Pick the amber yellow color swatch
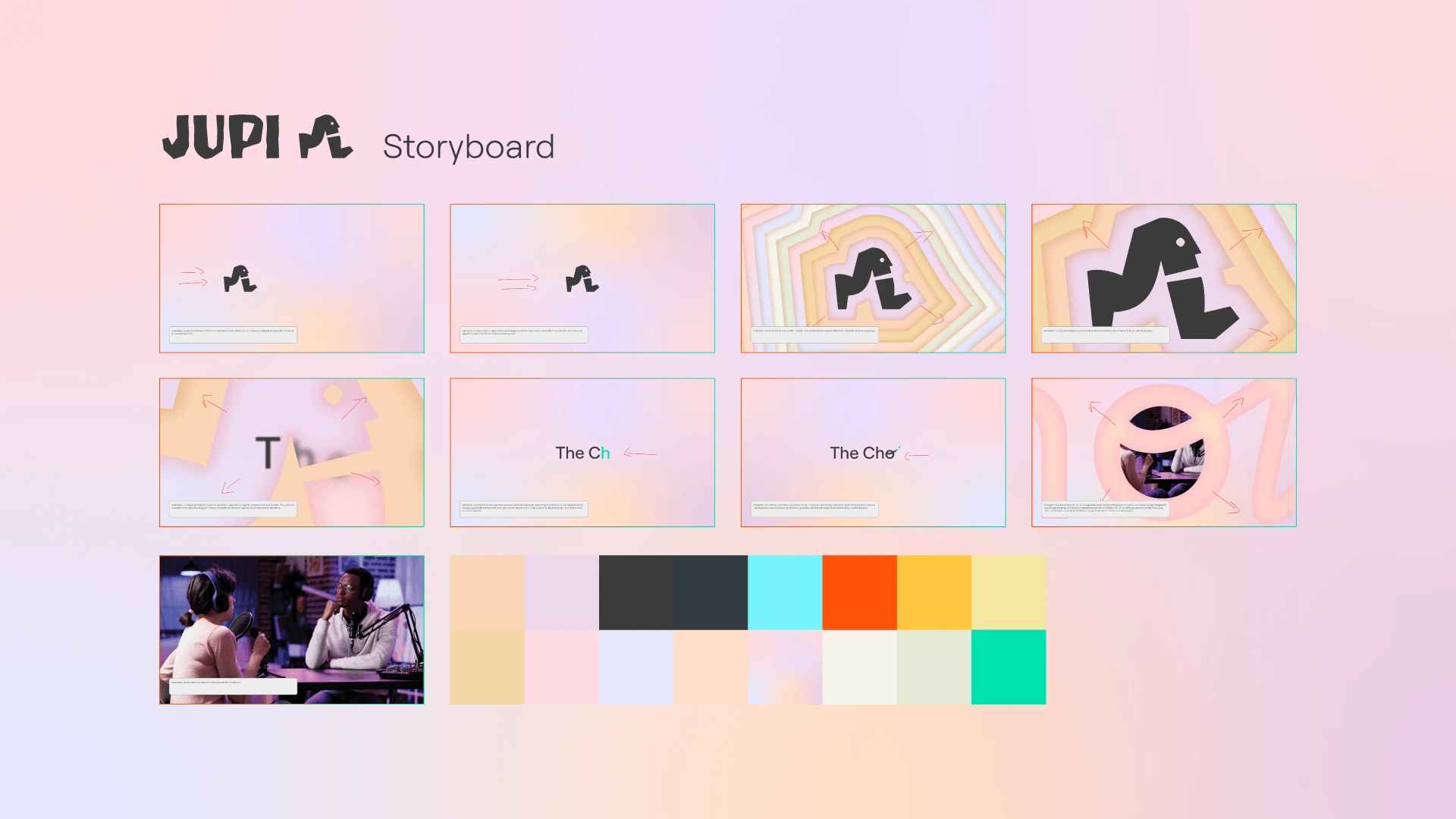The height and width of the screenshot is (819, 1456). tap(934, 592)
